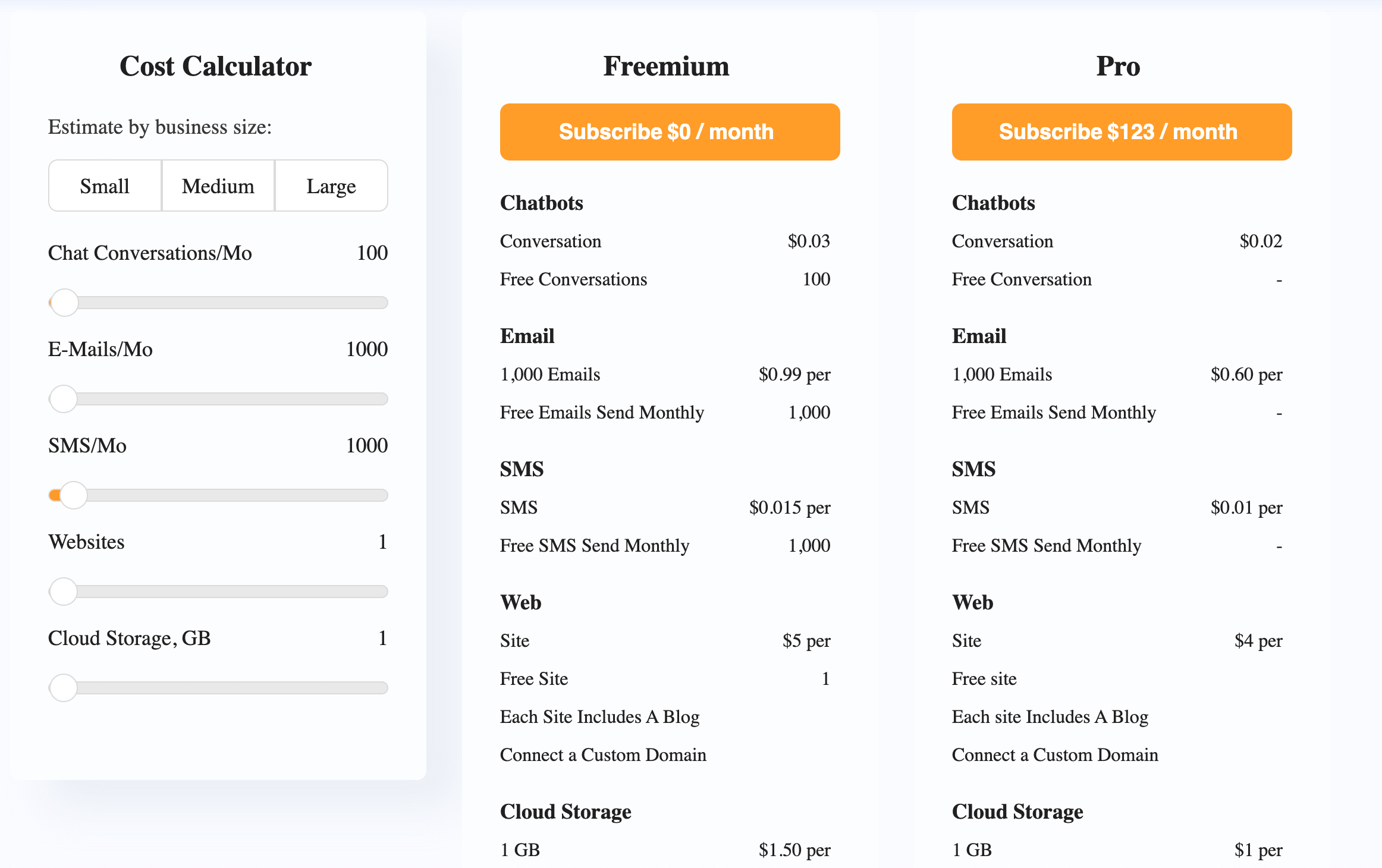Click the E-Mails/Mo slider handle
The width and height of the screenshot is (1382, 868).
point(63,399)
